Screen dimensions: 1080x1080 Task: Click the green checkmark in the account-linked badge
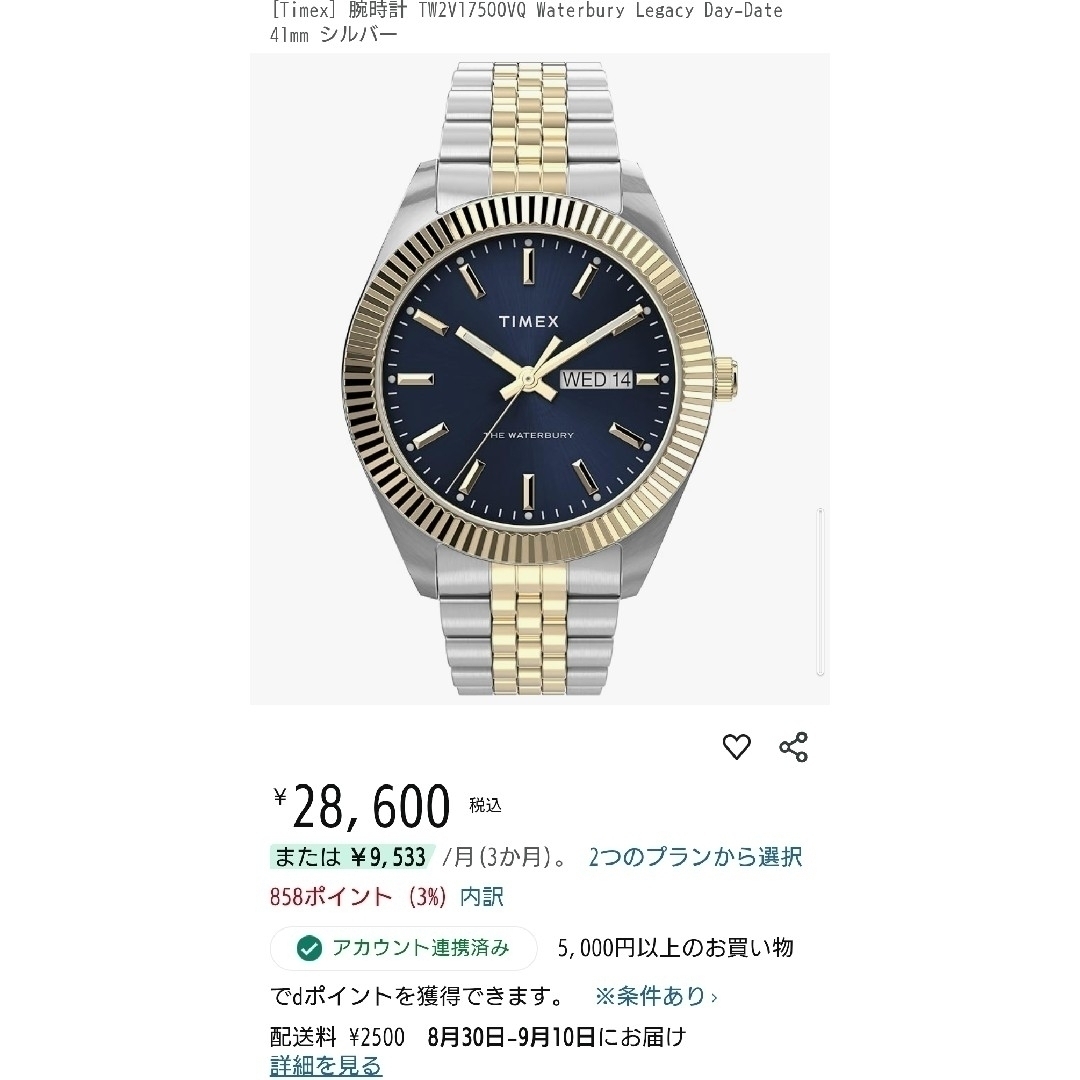coord(309,948)
